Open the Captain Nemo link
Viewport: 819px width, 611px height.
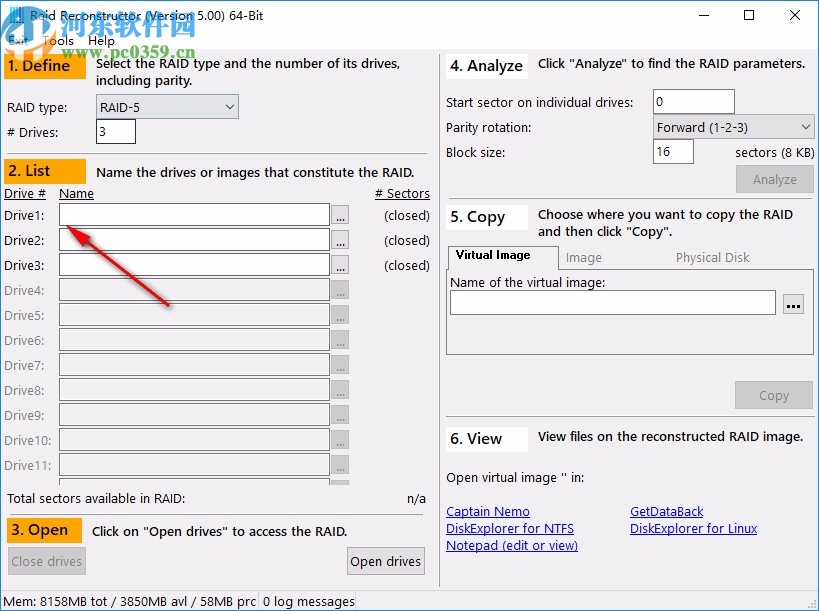pos(488,512)
